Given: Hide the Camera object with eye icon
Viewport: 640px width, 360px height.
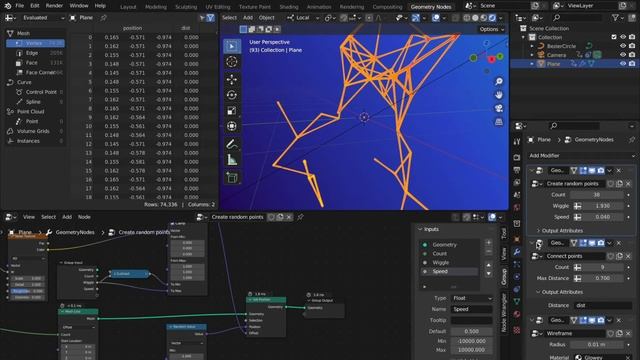Looking at the screenshot, I should (623, 55).
